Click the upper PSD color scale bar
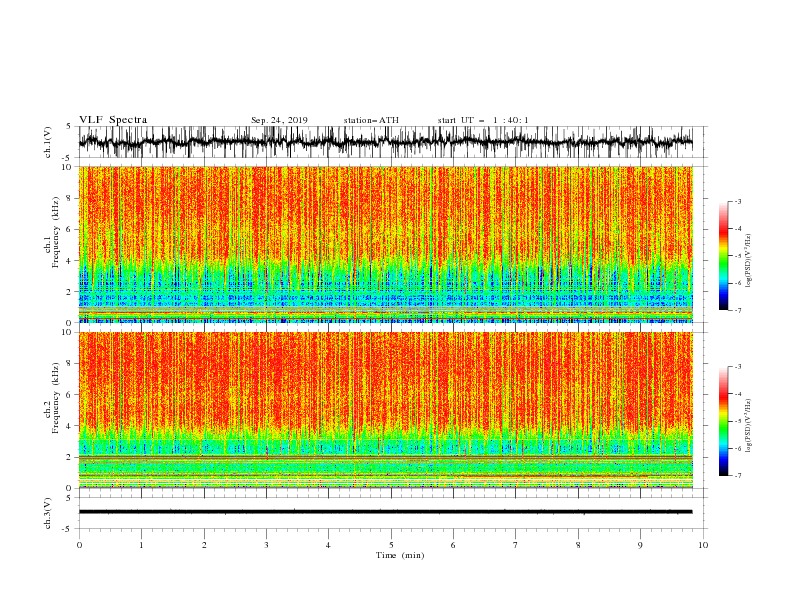The width and height of the screenshot is (792, 612). [724, 256]
